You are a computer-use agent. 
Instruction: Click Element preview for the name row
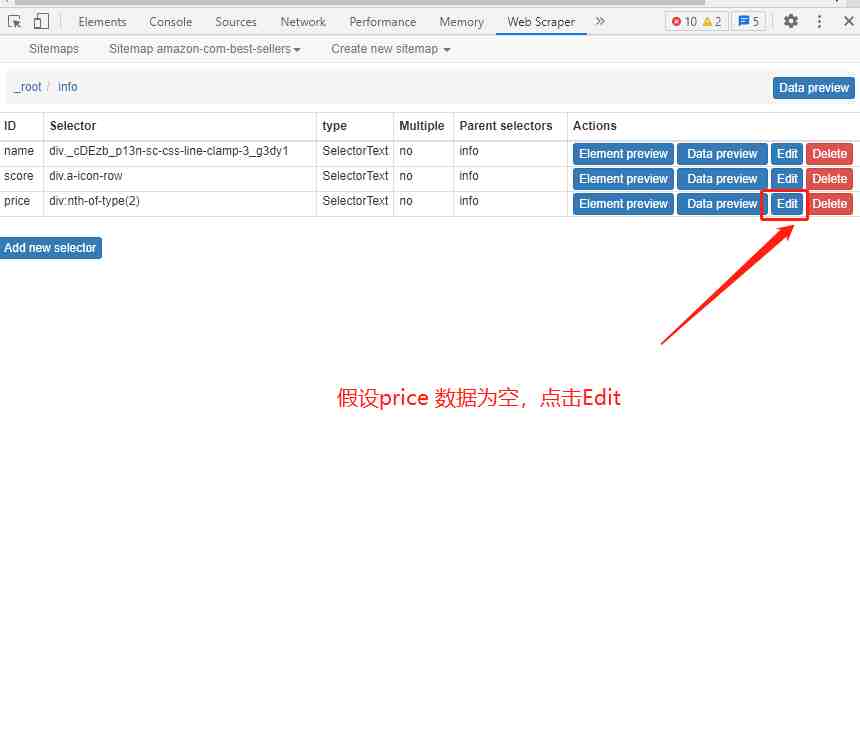coord(623,154)
